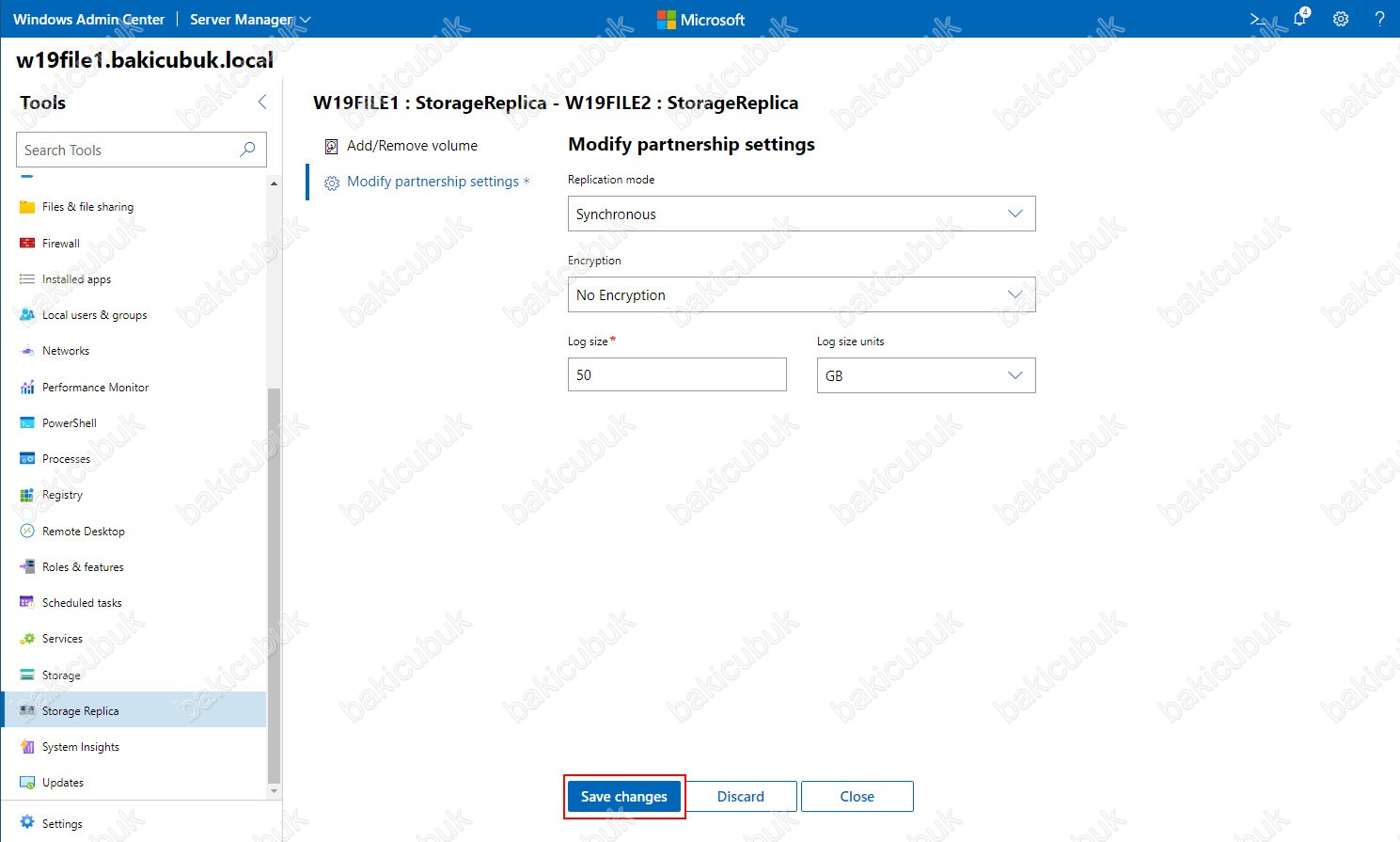
Task: Open Performance Monitor
Action: [134, 388]
